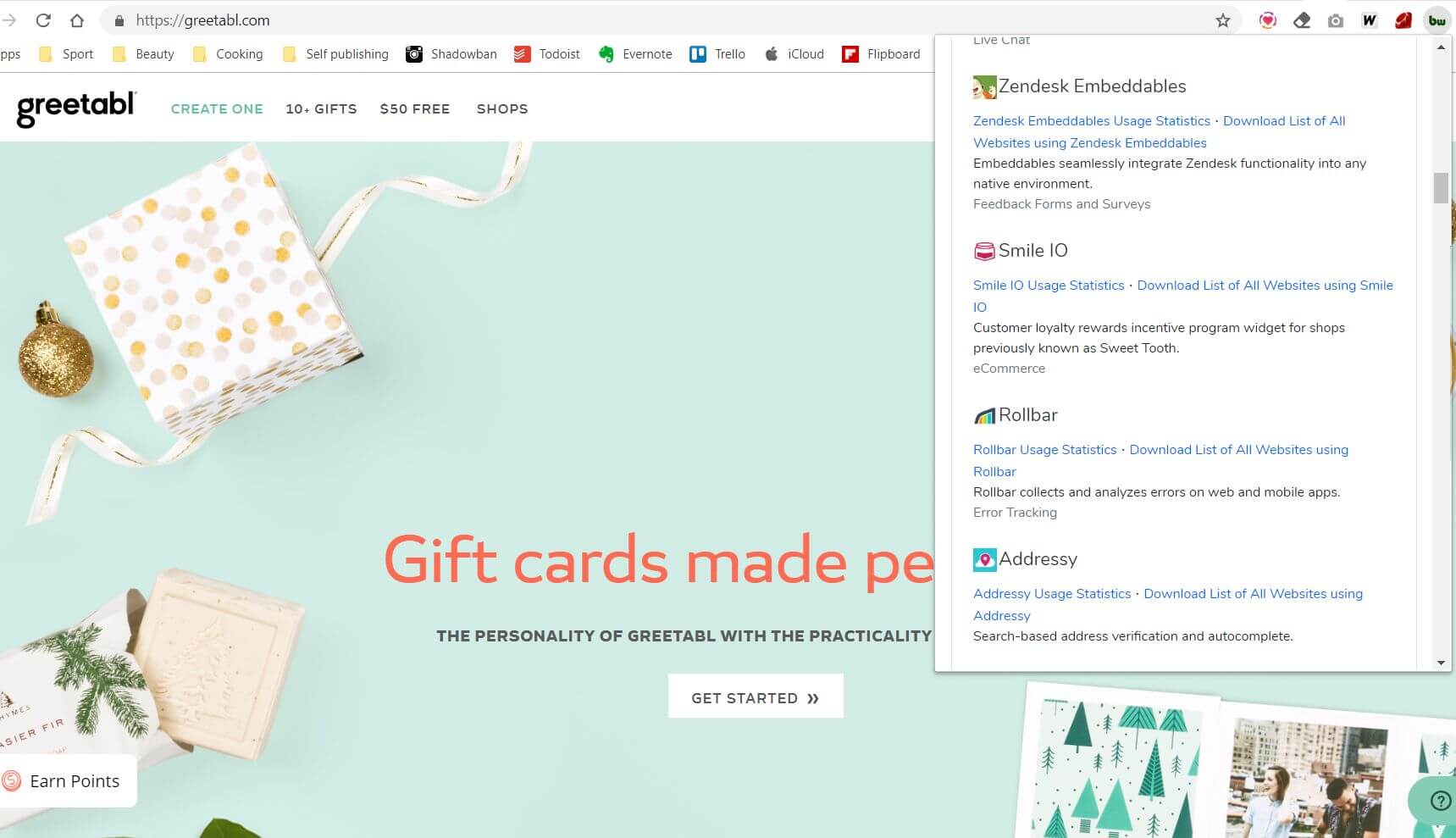Open the camera screenshot extension
The width and height of the screenshot is (1456, 838).
pos(1336,20)
